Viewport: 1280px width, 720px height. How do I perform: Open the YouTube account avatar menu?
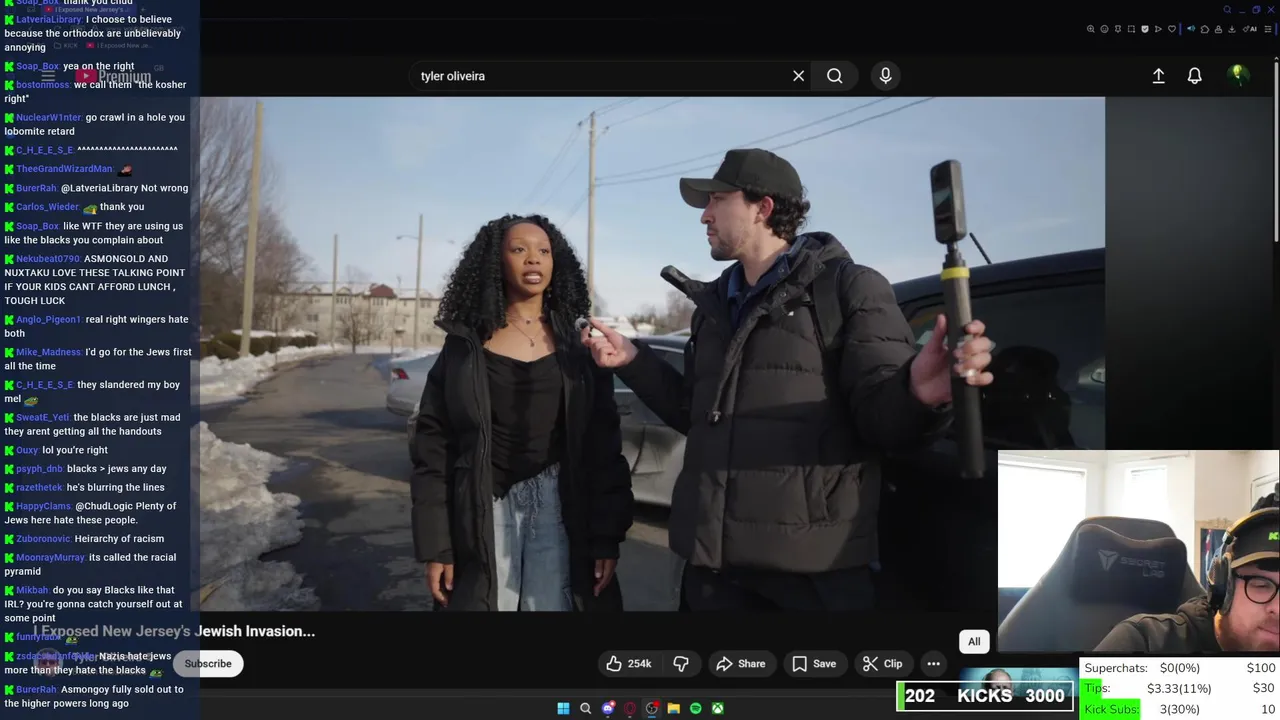click(x=1238, y=75)
